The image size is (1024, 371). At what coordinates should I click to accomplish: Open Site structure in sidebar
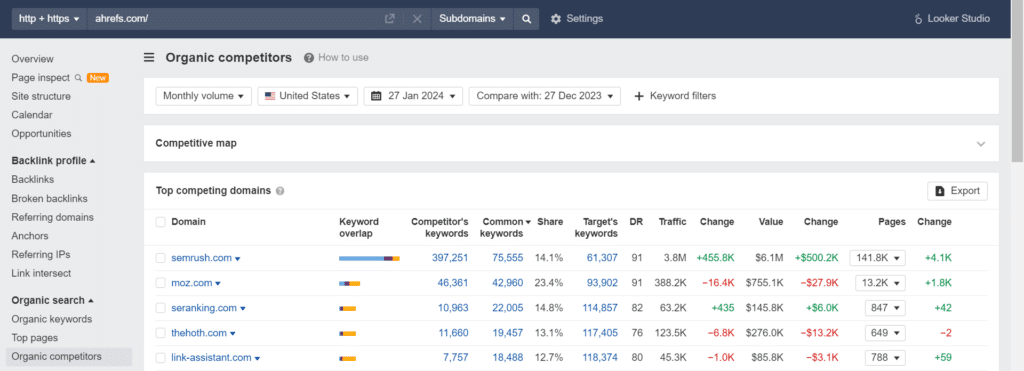pyautogui.click(x=41, y=96)
